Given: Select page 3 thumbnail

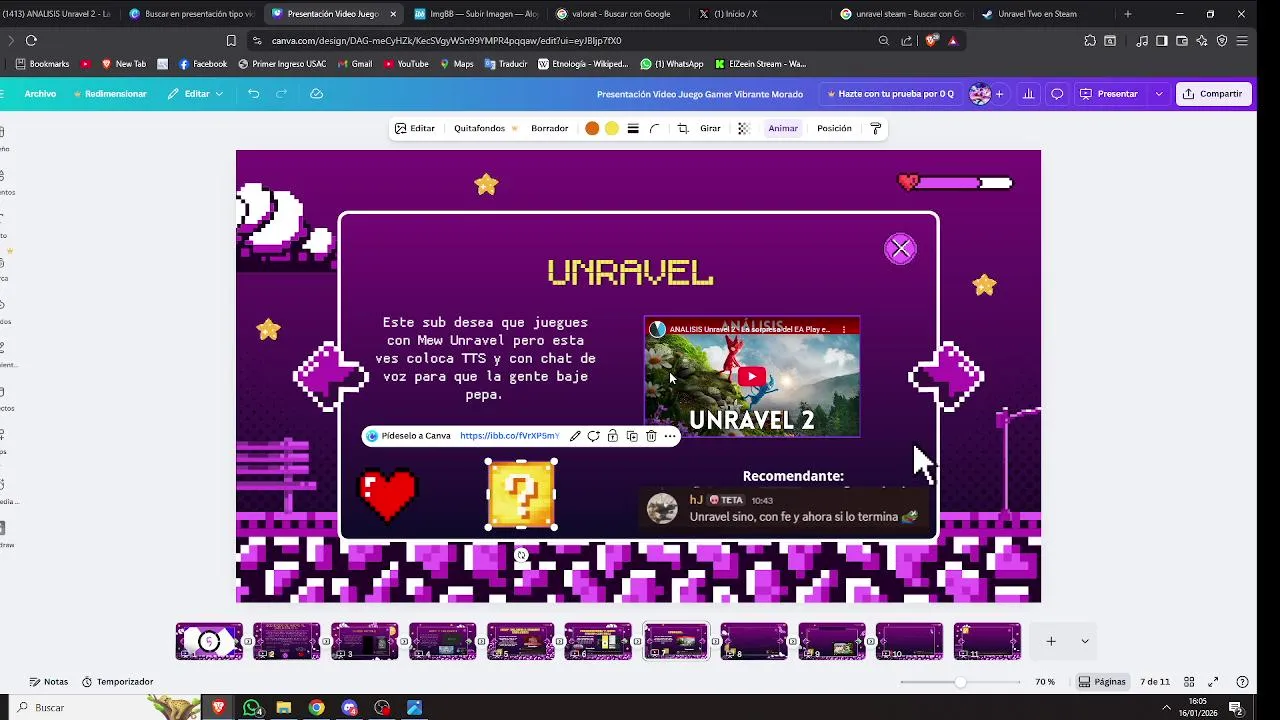Looking at the screenshot, I should coord(365,641).
